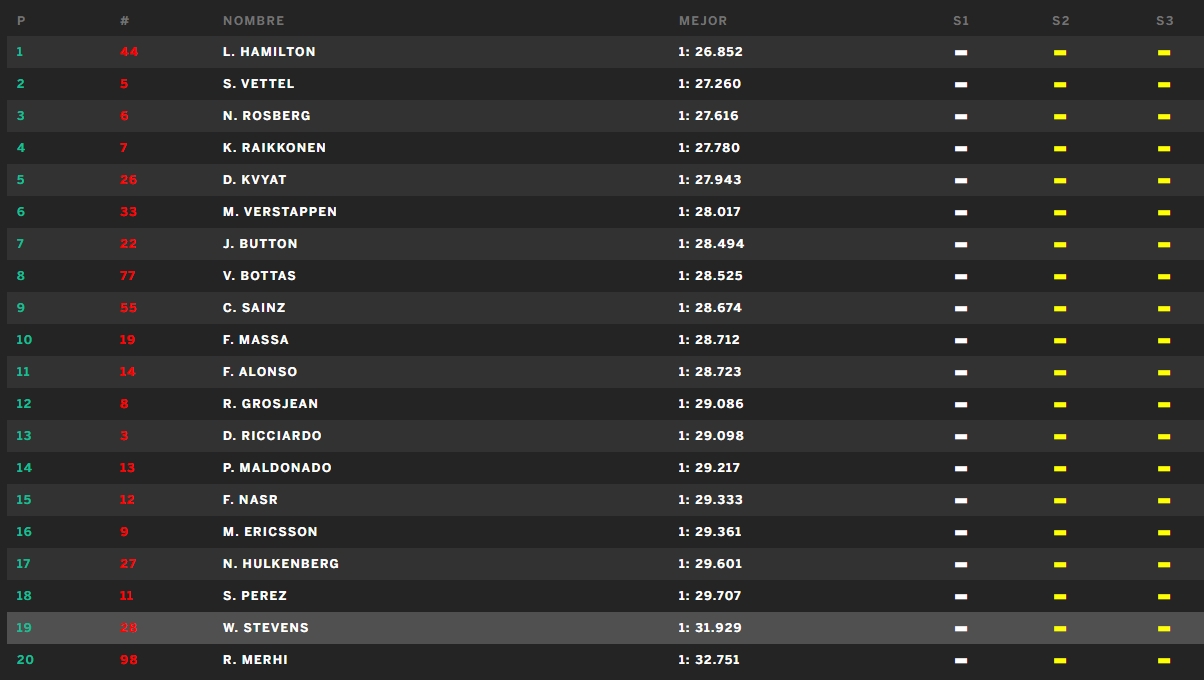Viewport: 1204px width, 680px height.
Task: Click car number 44 in red
Action: click(129, 52)
